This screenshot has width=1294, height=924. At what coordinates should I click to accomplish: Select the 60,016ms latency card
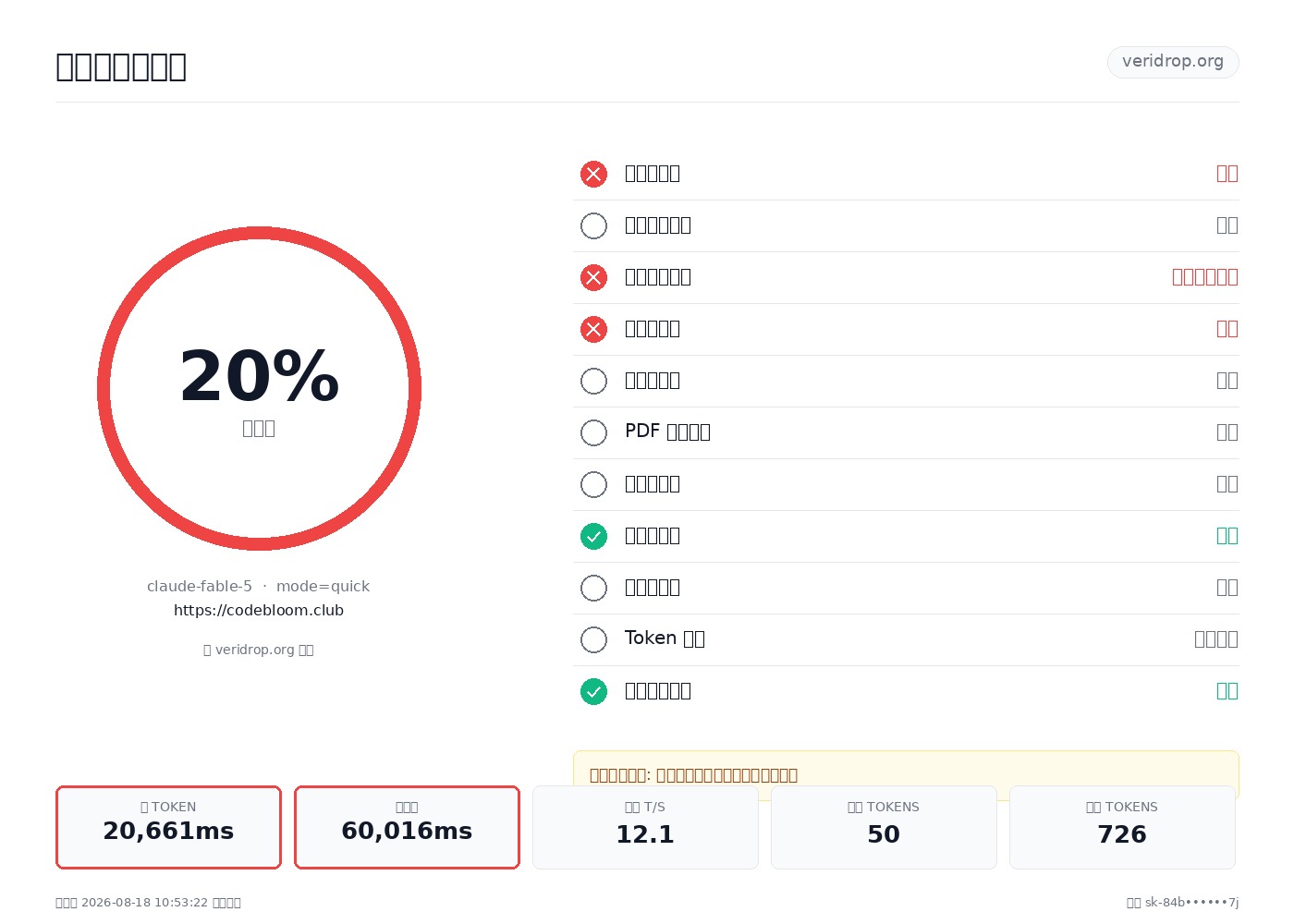click(x=407, y=827)
